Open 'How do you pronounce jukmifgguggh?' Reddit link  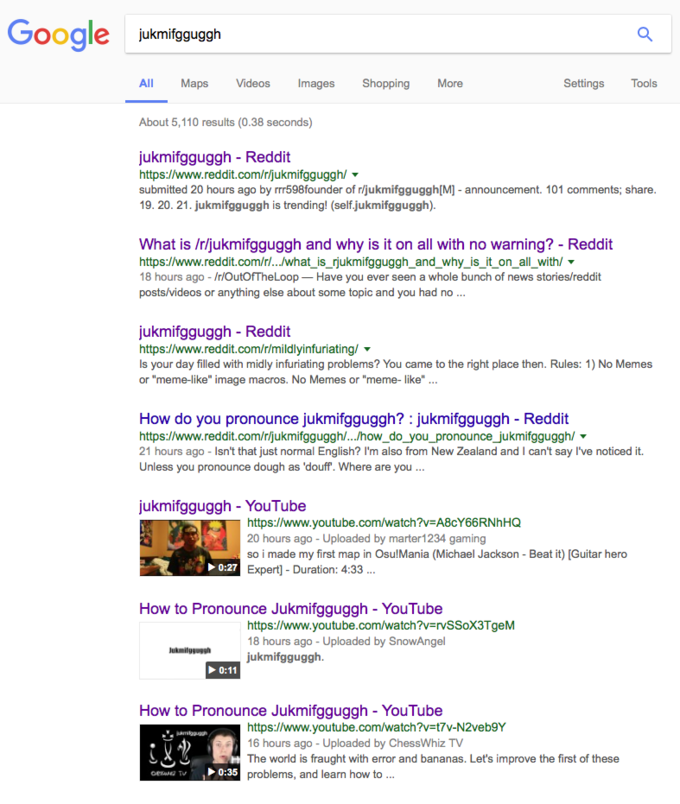[x=353, y=418]
